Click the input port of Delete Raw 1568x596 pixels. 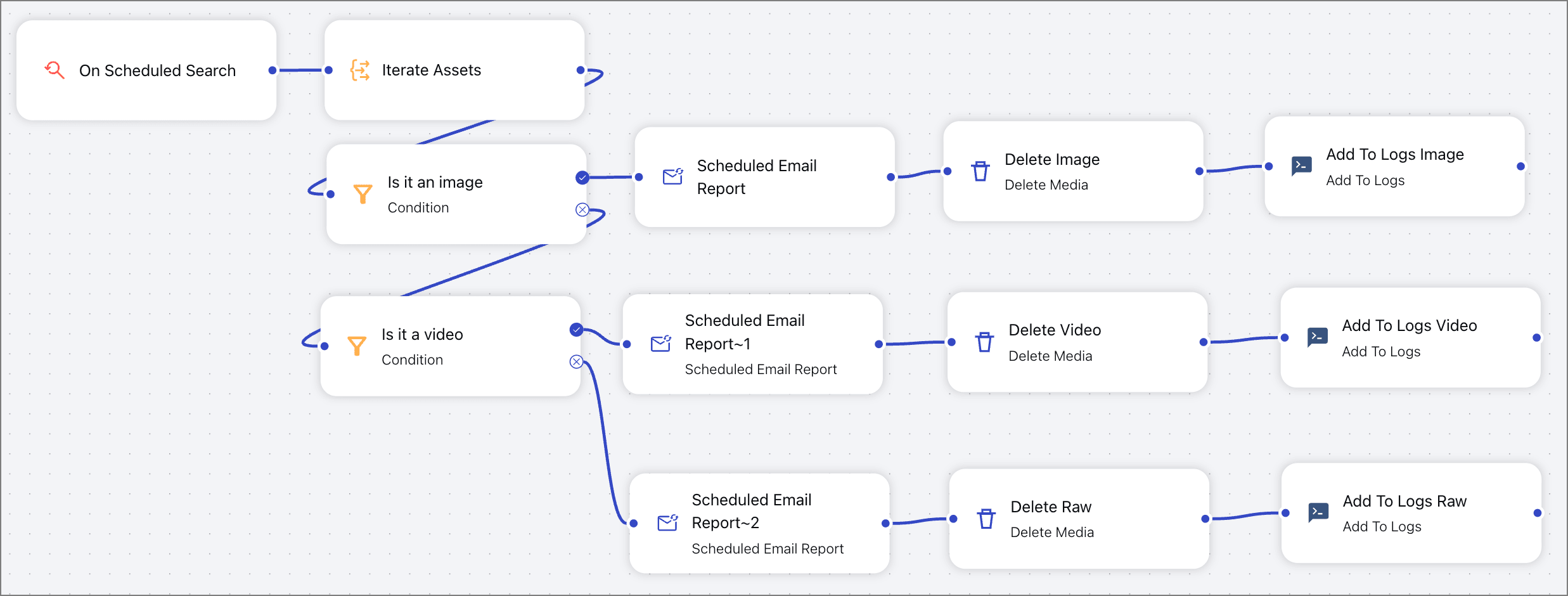point(953,519)
